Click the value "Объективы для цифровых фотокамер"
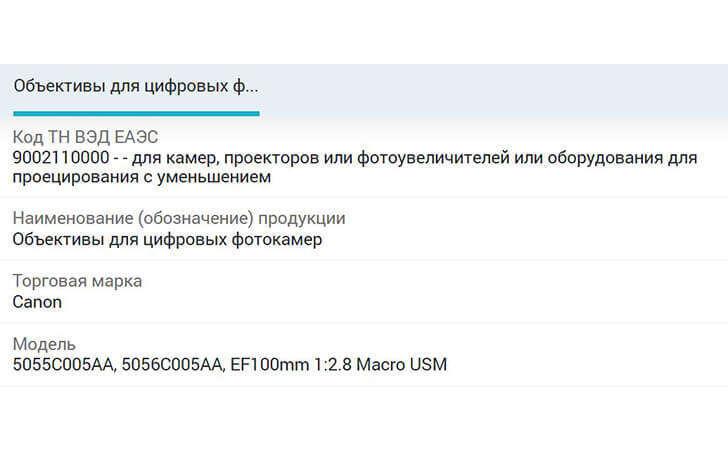Screen dimensions: 728x462 point(167,239)
